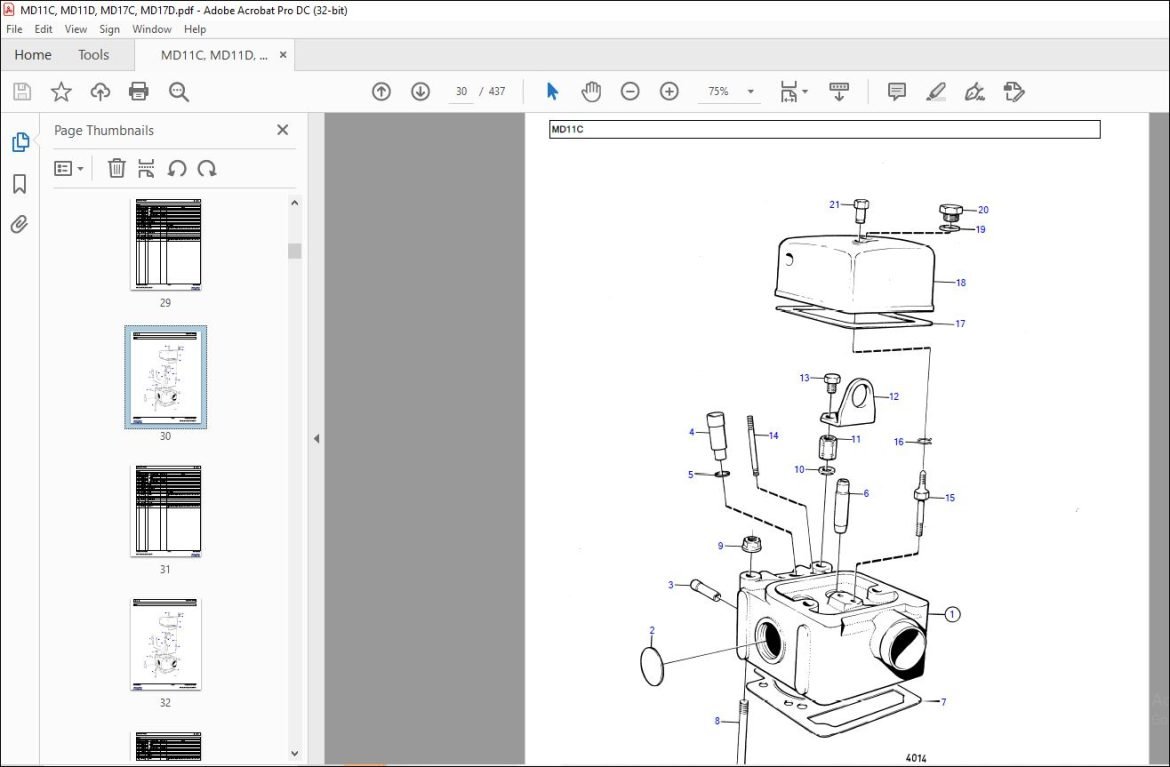Click part number 12 link in diagram
Viewport: 1170px width, 767px height.
tap(894, 397)
